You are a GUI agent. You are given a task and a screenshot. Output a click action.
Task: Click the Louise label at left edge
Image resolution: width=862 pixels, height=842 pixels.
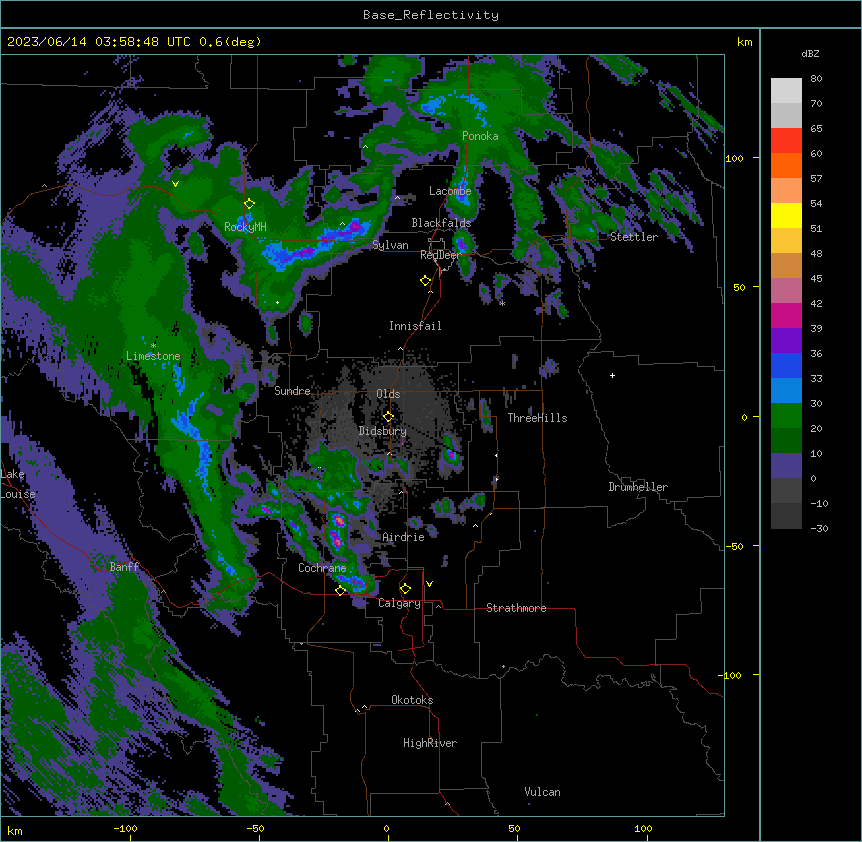coord(17,494)
